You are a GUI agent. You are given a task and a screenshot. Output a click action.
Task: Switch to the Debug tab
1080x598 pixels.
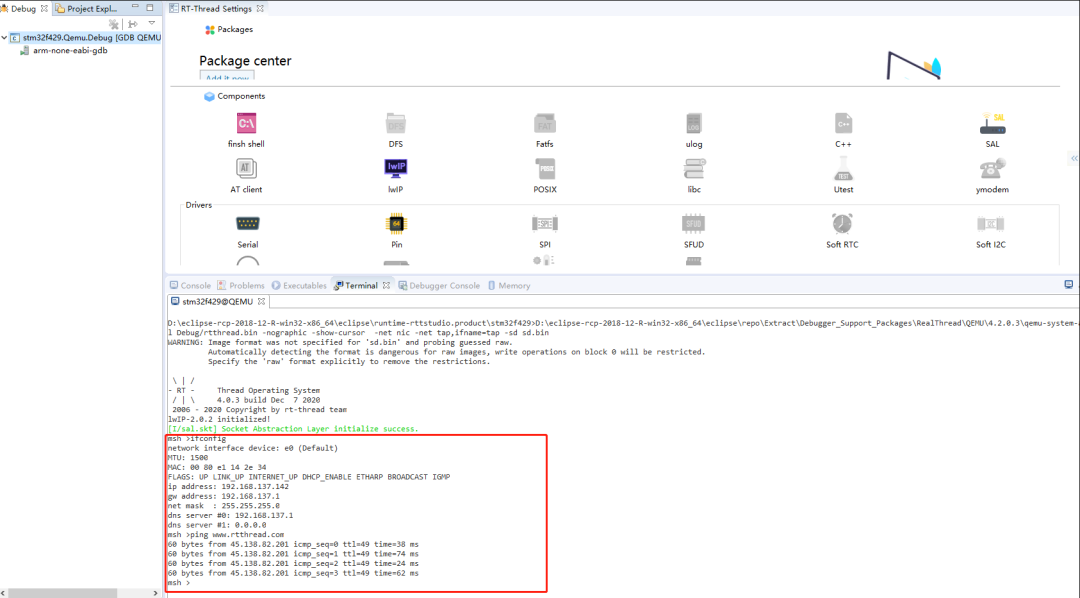(23, 8)
